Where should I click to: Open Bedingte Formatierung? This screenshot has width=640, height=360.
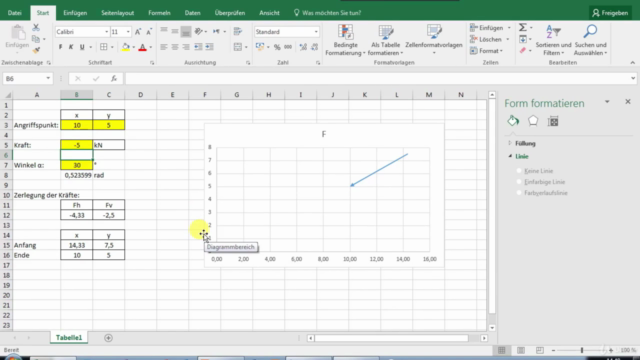pyautogui.click(x=345, y=40)
